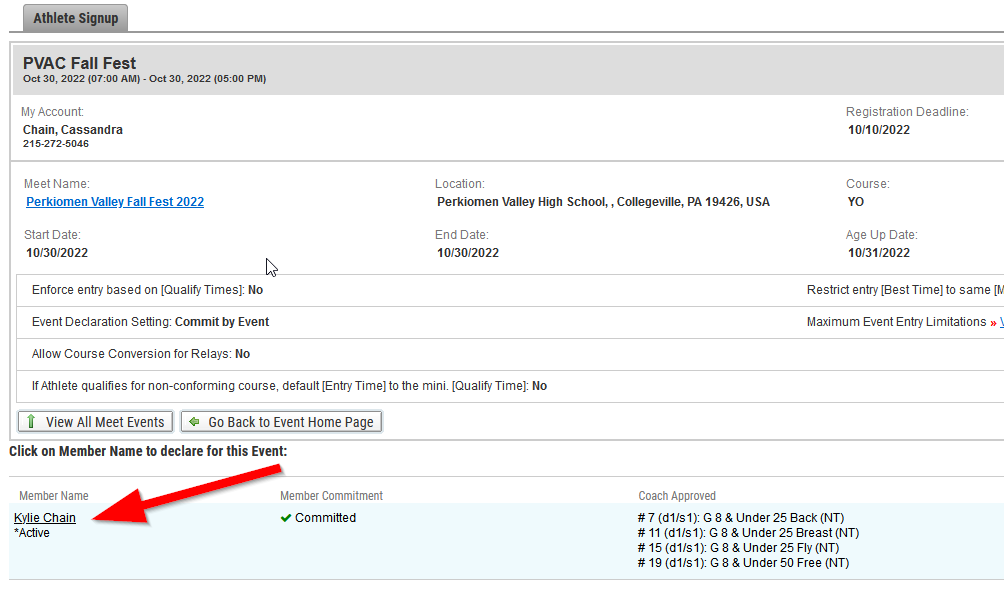
Task: Click the registration deadline date 10/10/2022
Action: (879, 130)
